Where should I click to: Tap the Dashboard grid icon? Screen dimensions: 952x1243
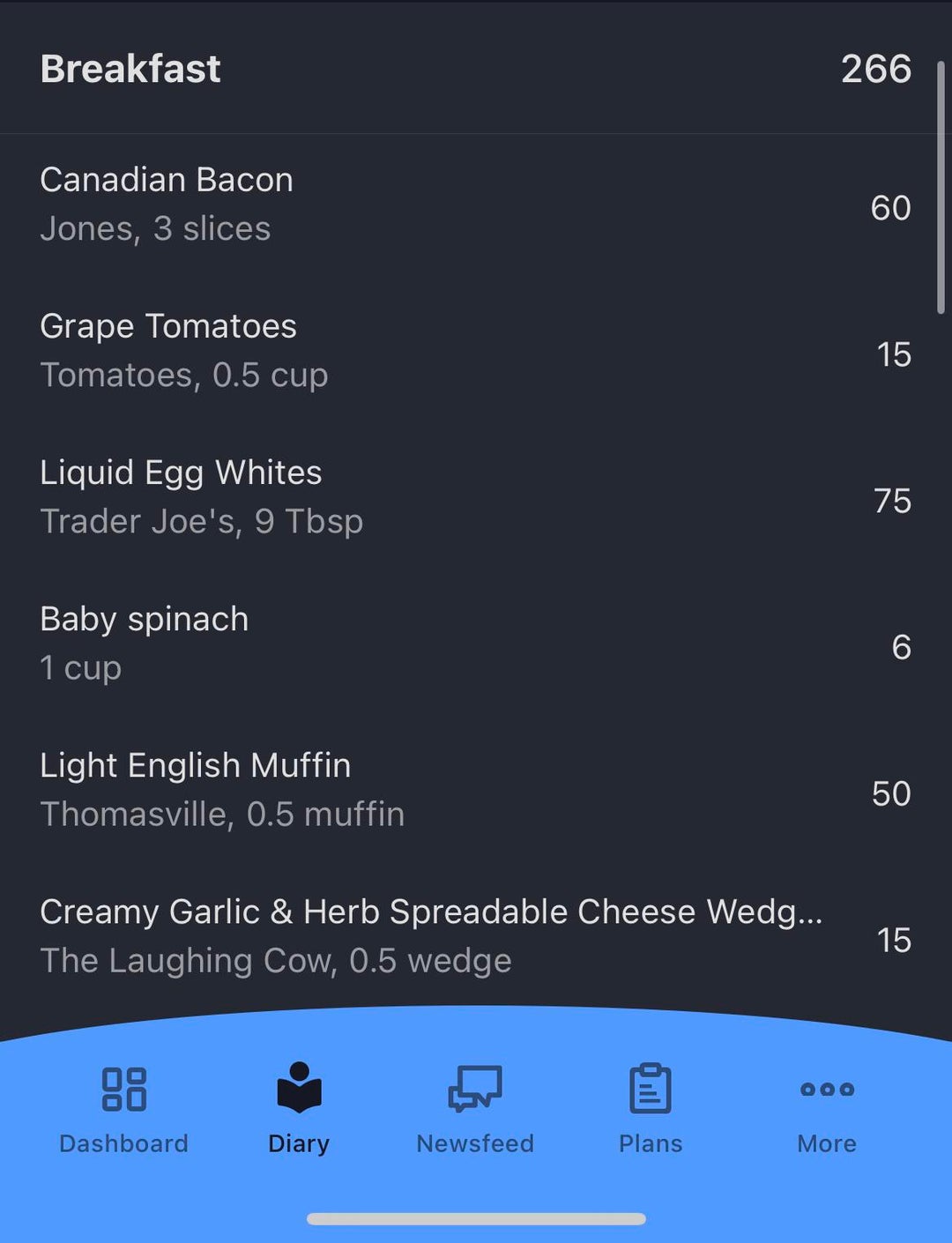123,1089
